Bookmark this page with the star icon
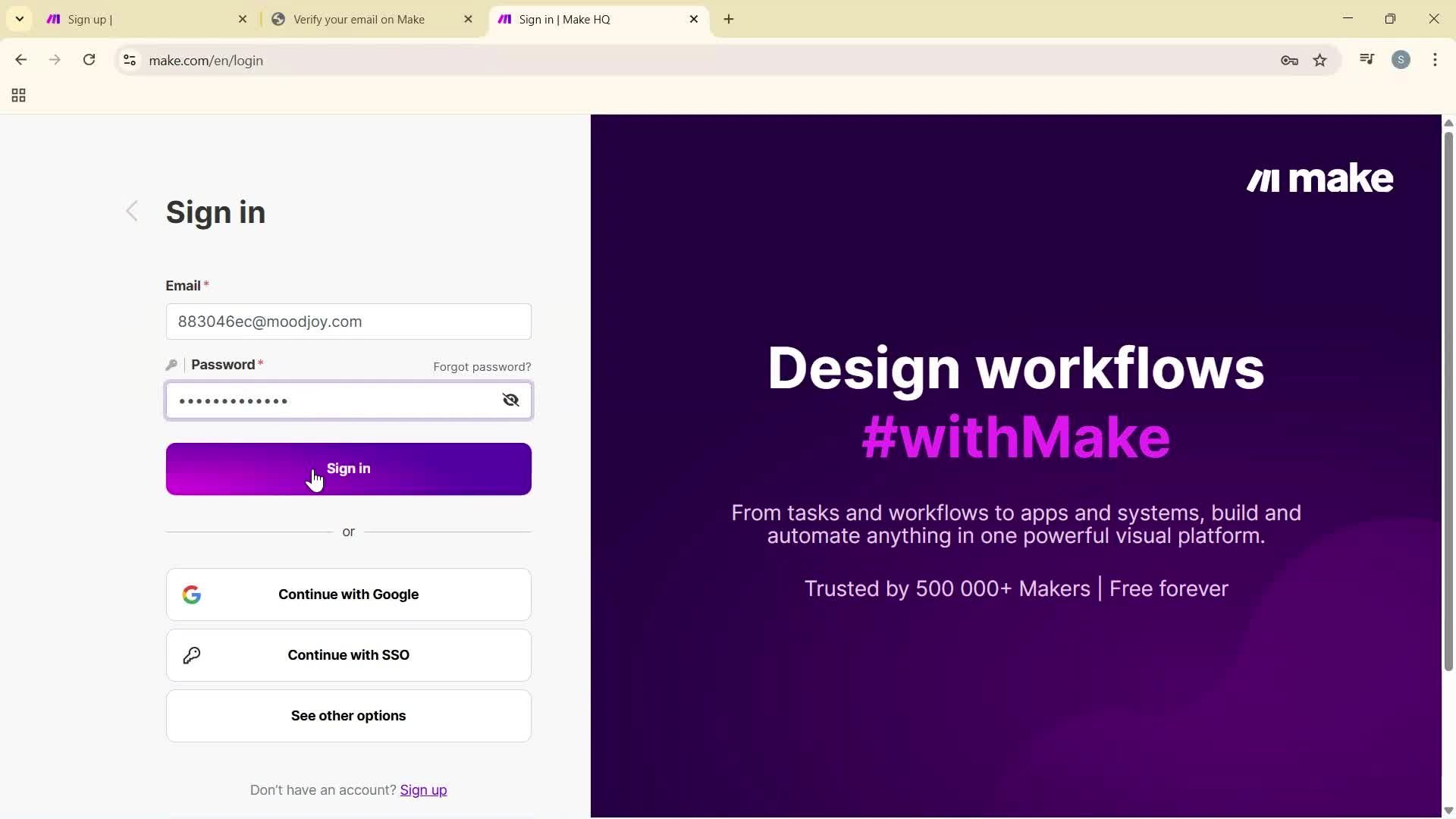This screenshot has height=819, width=1456. [1320, 60]
